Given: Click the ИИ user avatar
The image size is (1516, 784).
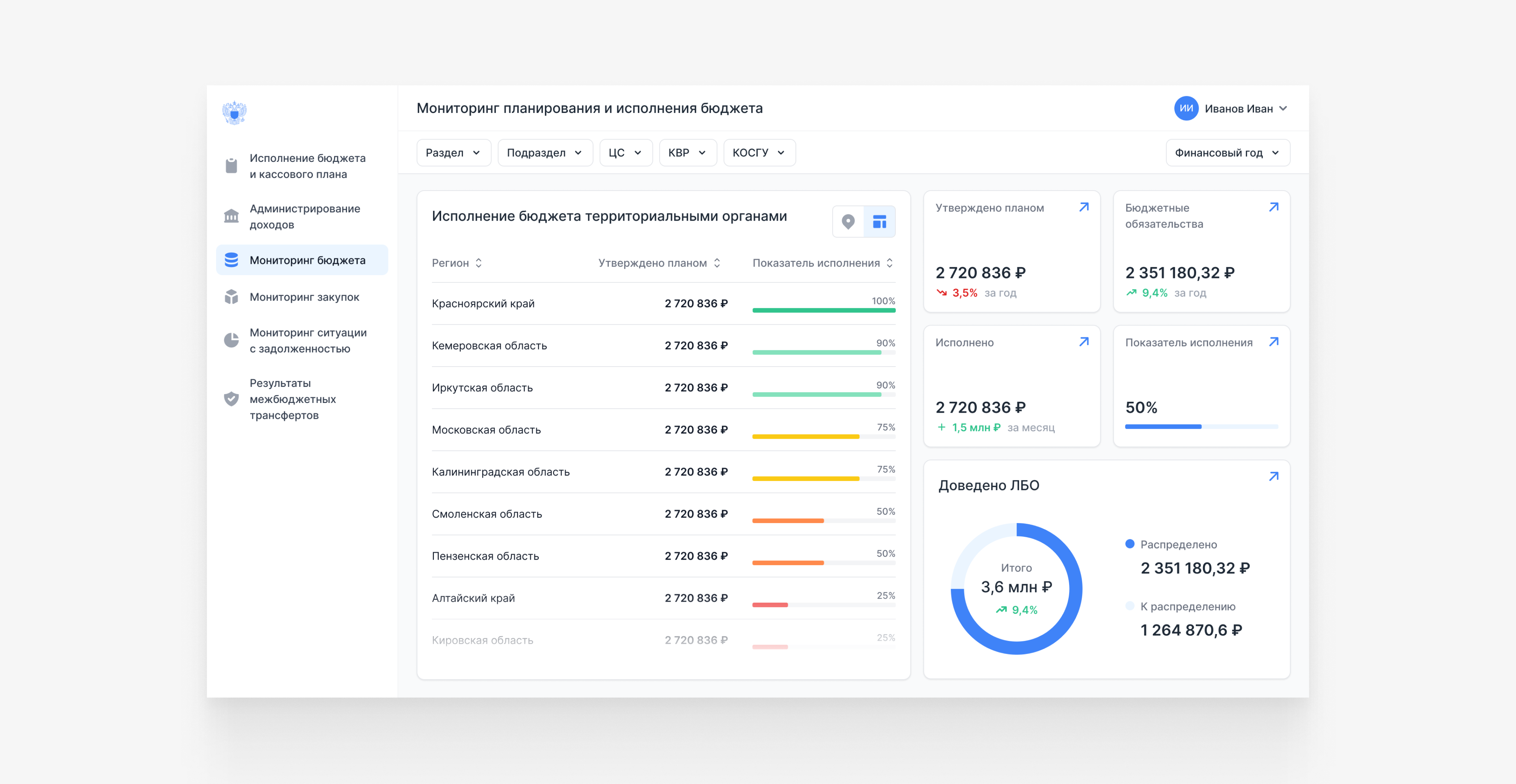Looking at the screenshot, I should [x=1186, y=108].
